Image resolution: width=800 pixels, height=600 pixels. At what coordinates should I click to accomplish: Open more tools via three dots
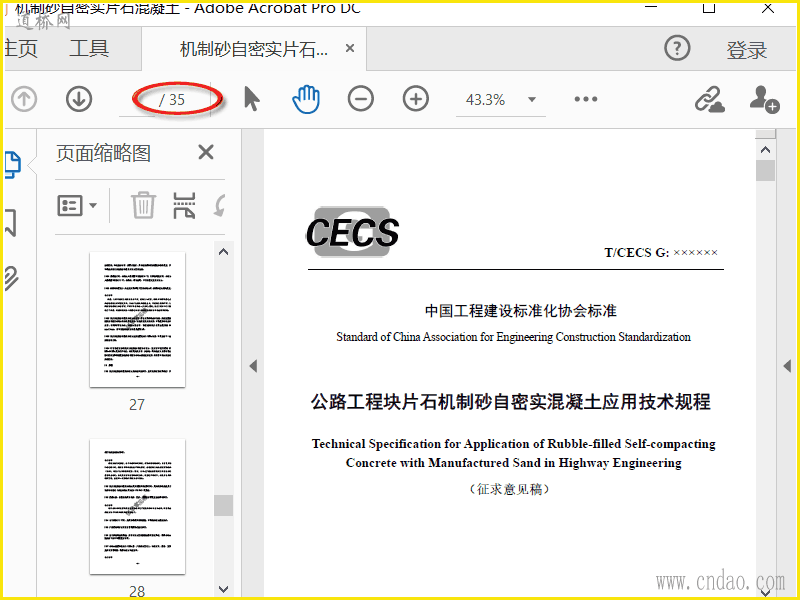pos(586,99)
